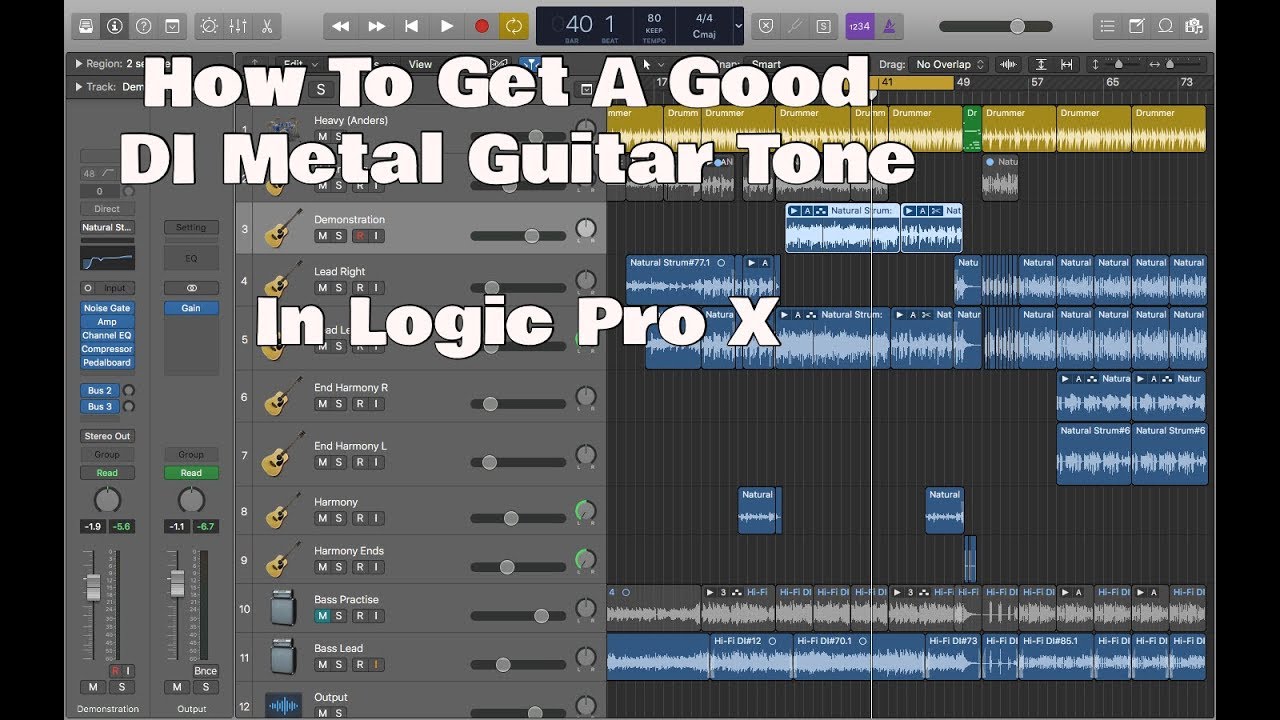Click the Bus 2 send slot
Screen dimensions: 1280x720
tap(100, 391)
